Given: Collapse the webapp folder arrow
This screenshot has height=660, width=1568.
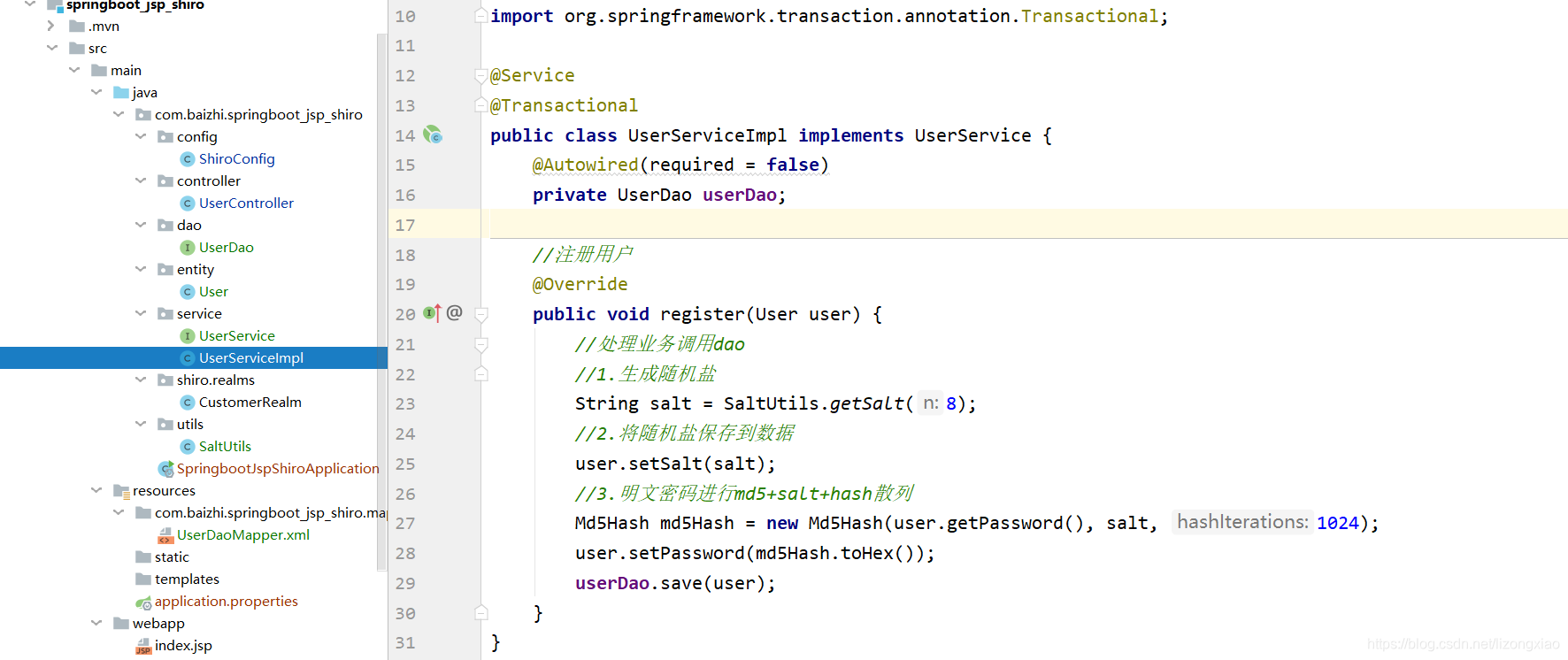Looking at the screenshot, I should 96,623.
